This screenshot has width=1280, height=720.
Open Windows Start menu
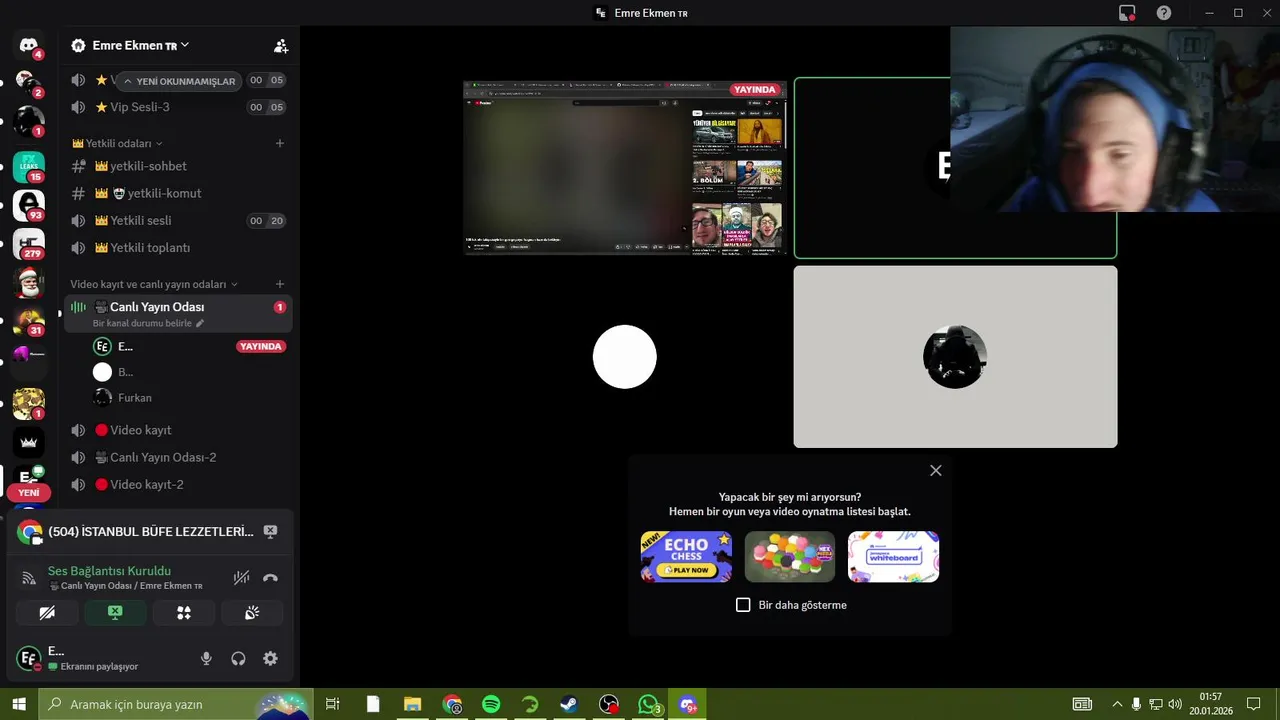point(18,704)
